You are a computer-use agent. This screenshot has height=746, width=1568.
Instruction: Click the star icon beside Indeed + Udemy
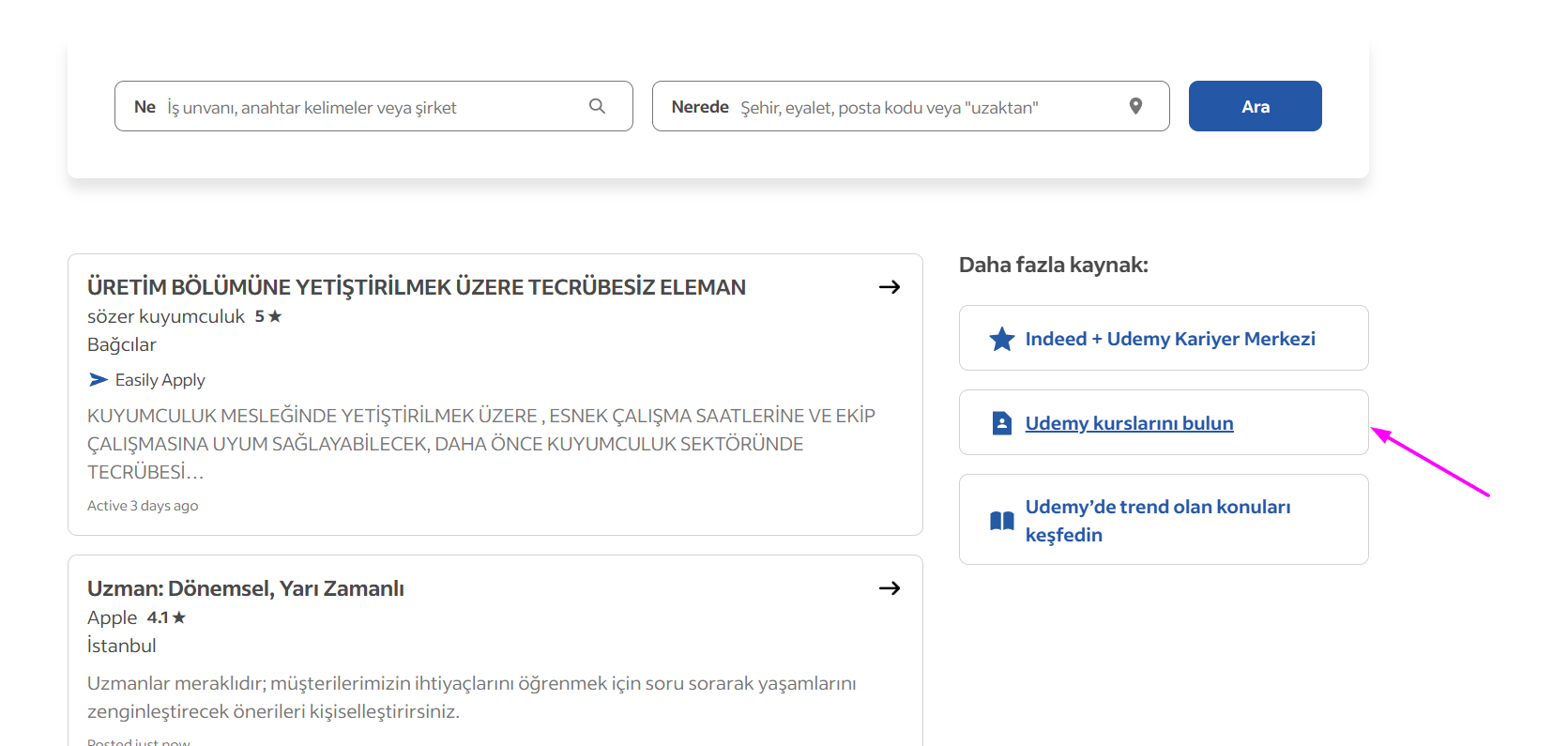tap(1002, 339)
